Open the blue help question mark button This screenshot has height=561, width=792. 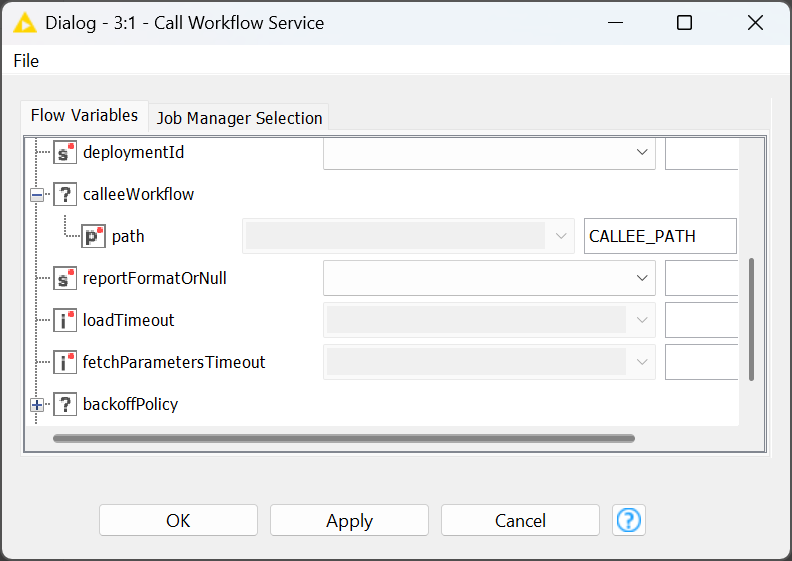(629, 520)
